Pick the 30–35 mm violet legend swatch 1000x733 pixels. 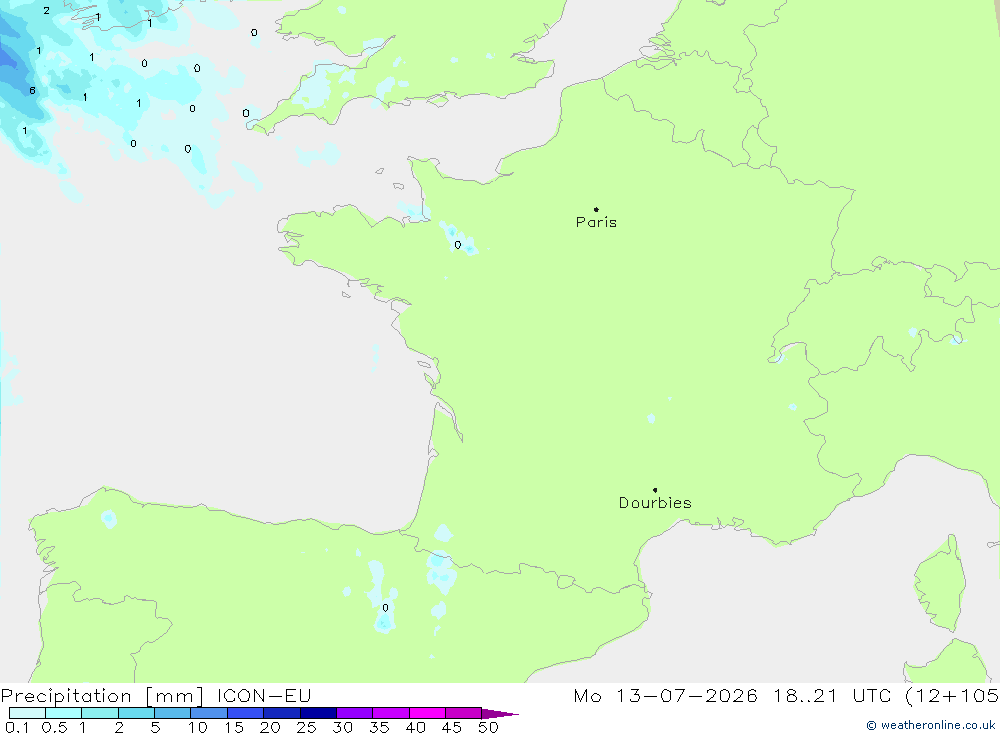tap(355, 713)
